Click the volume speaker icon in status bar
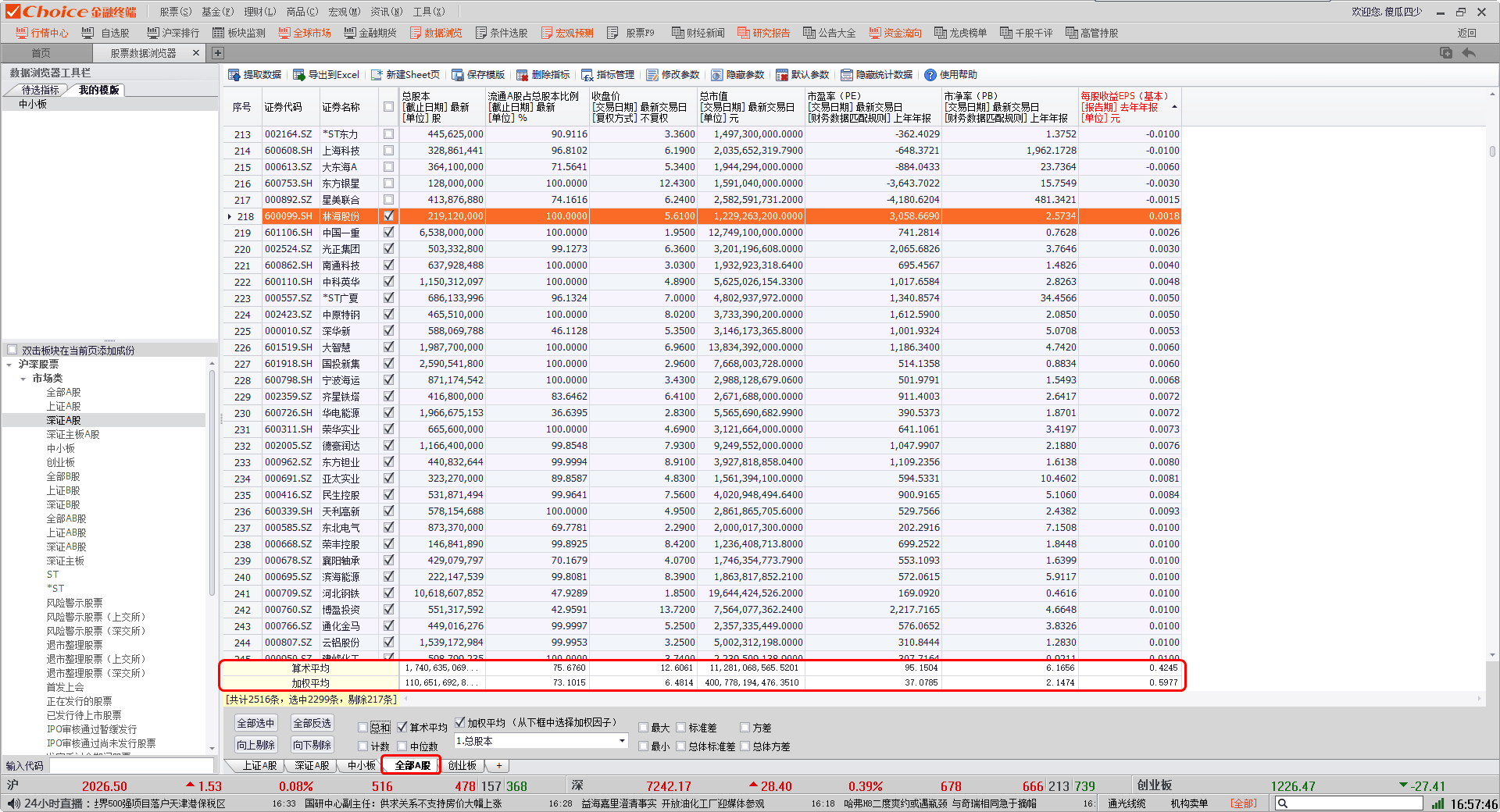The width and height of the screenshot is (1500, 812). point(12,803)
